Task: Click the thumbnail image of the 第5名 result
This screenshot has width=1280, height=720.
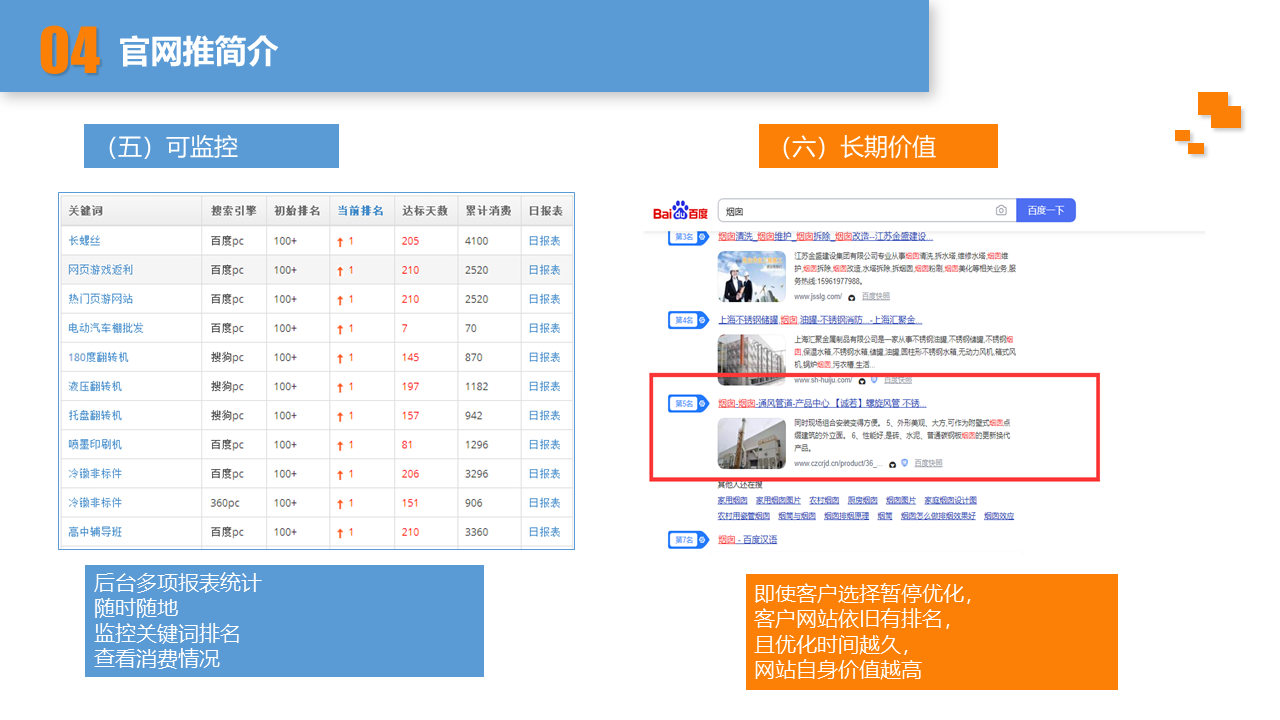Action: point(750,441)
